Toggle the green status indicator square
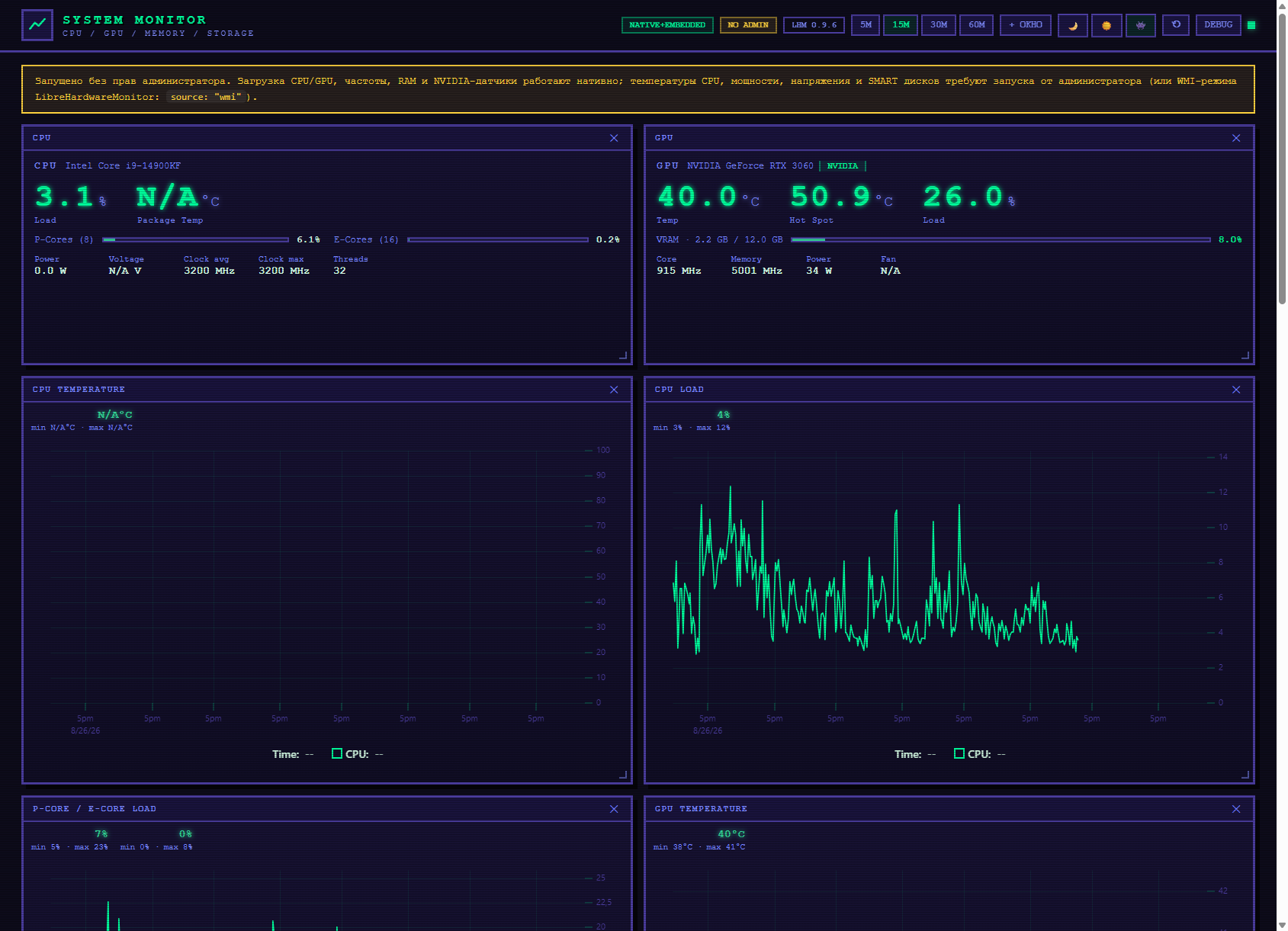The image size is (1288, 931). (x=1251, y=25)
